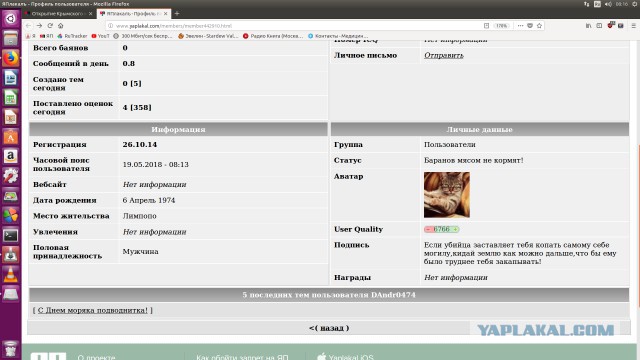Launch LibreOffice Writer from launcher

point(11,78)
